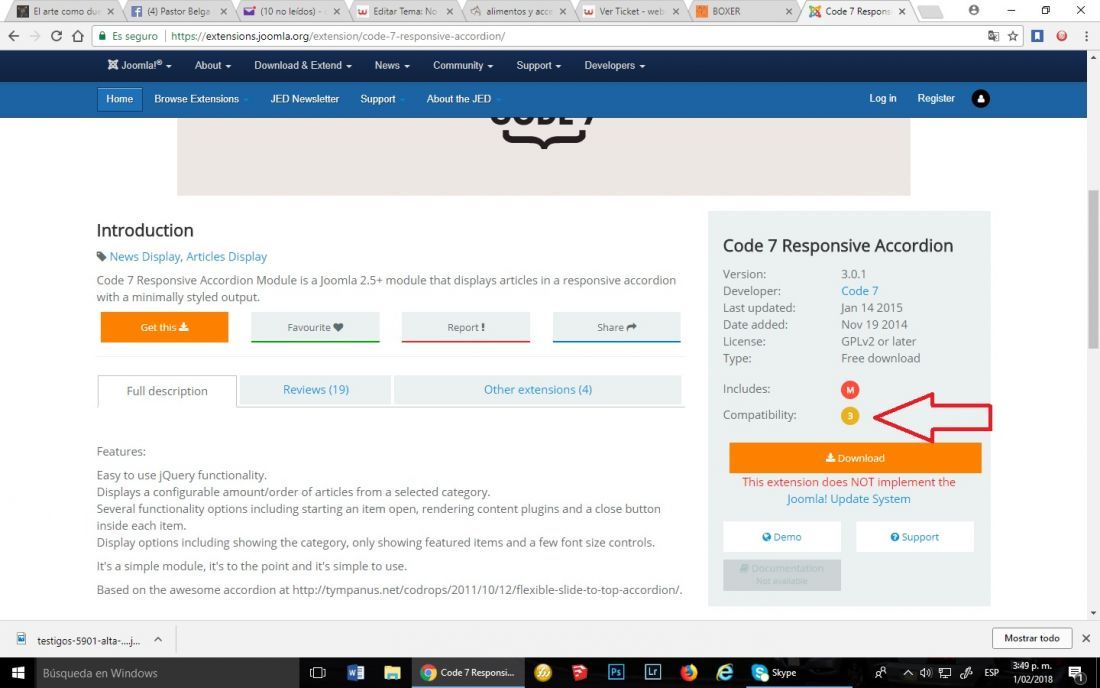
Task: Open Task View icon on taskbar
Action: pyautogui.click(x=318, y=673)
